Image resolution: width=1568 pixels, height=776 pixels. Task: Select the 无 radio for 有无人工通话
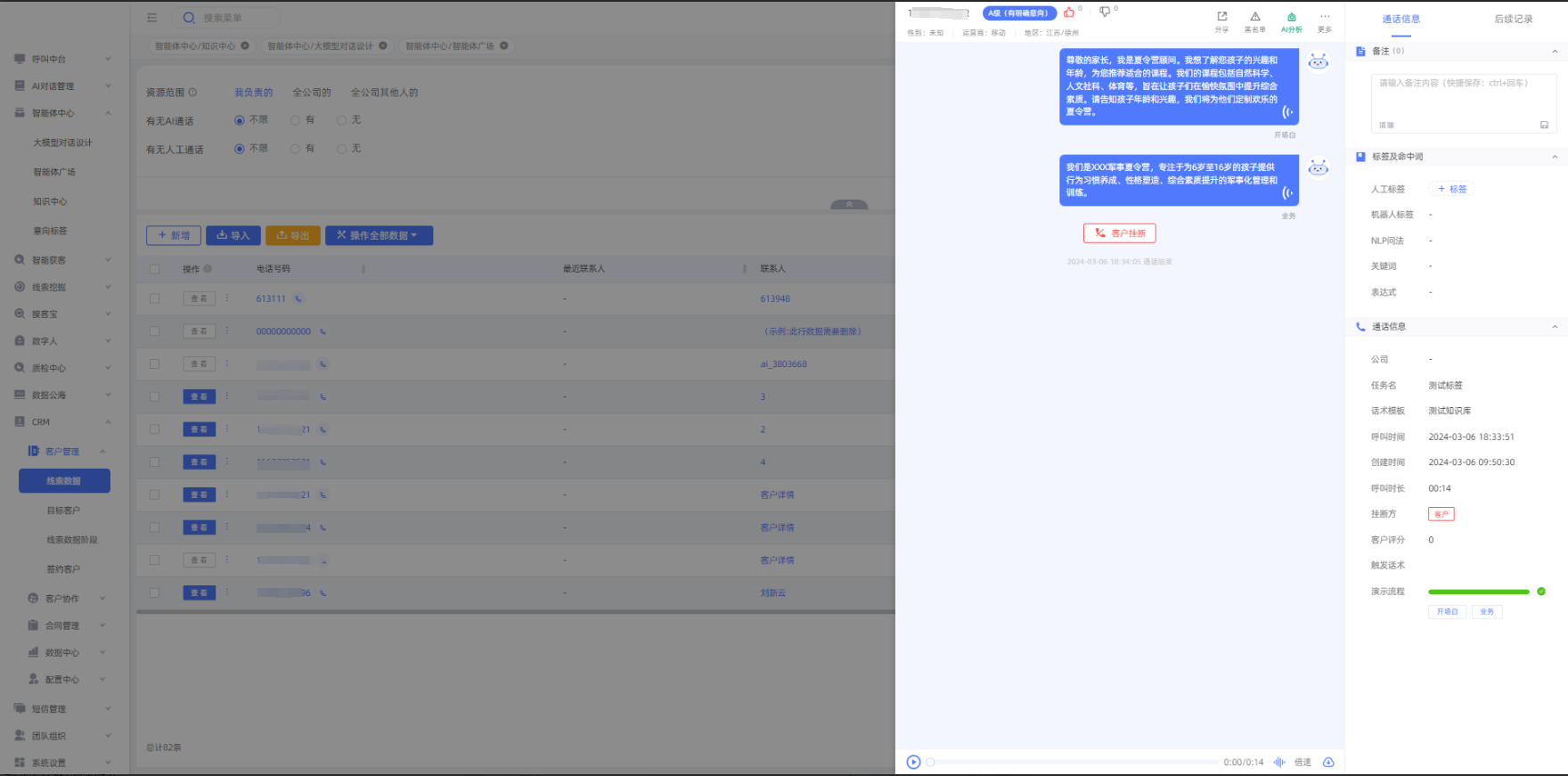pos(341,149)
